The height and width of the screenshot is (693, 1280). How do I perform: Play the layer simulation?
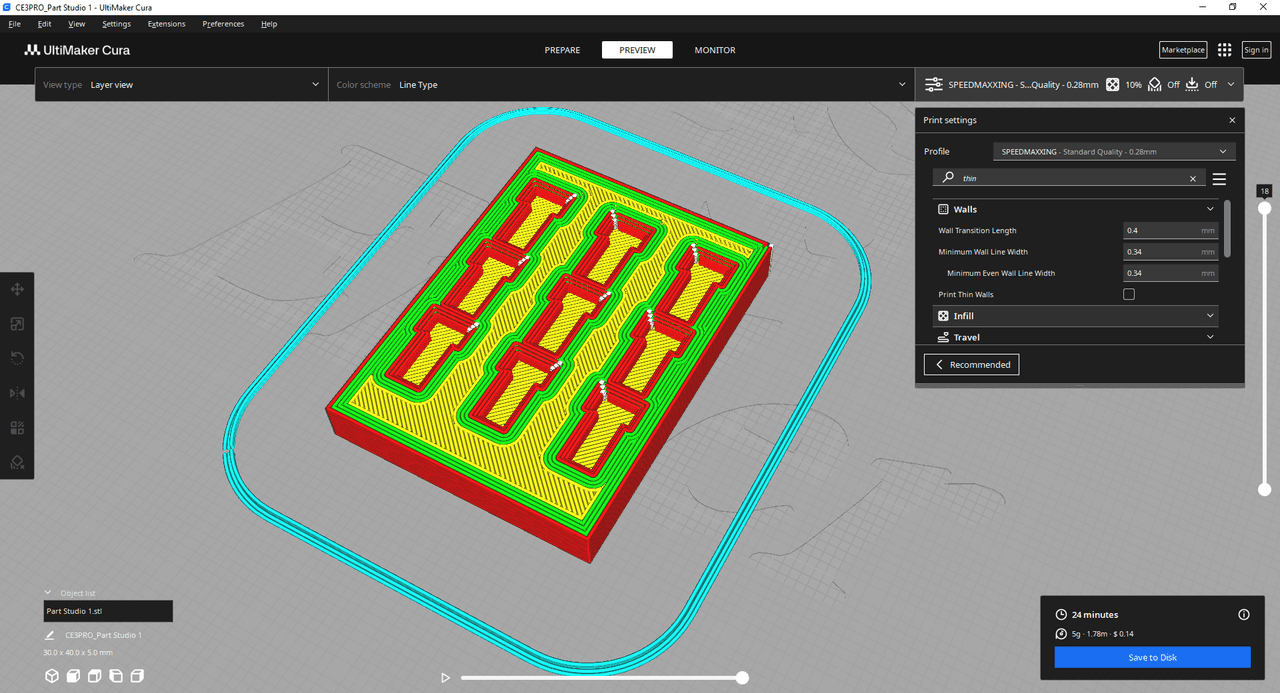point(446,678)
